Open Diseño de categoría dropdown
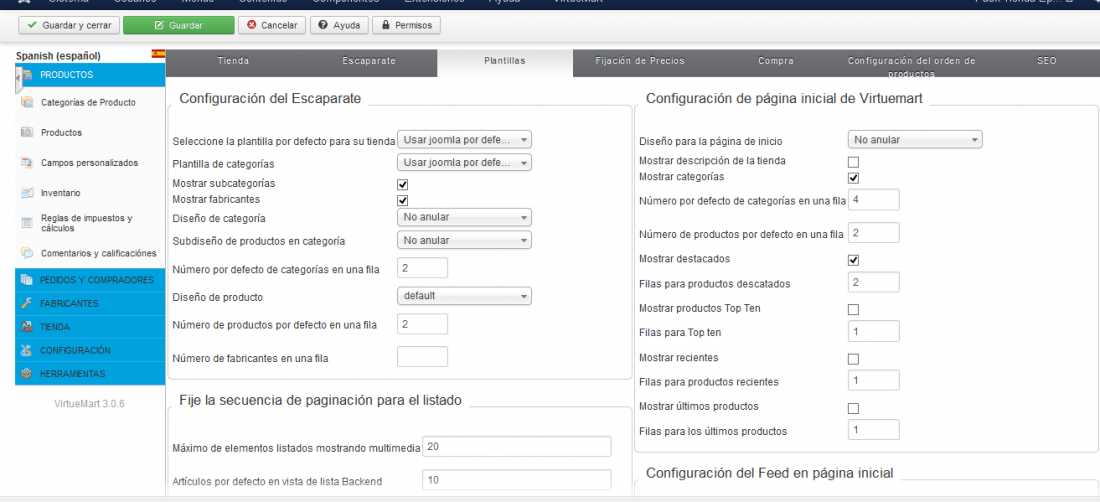The image size is (1100, 502). pyautogui.click(x=464, y=217)
